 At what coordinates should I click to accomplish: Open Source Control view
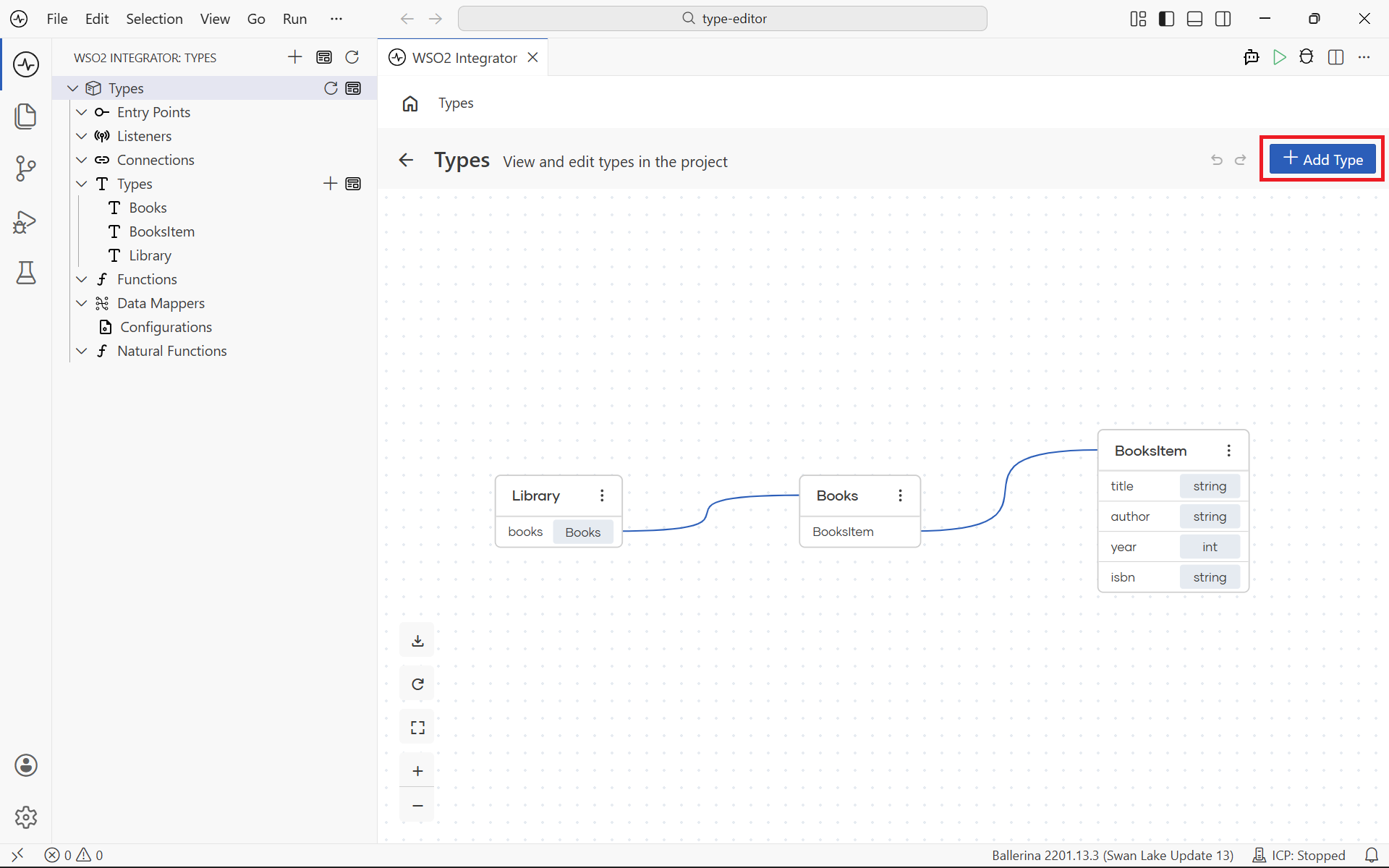coord(26,169)
